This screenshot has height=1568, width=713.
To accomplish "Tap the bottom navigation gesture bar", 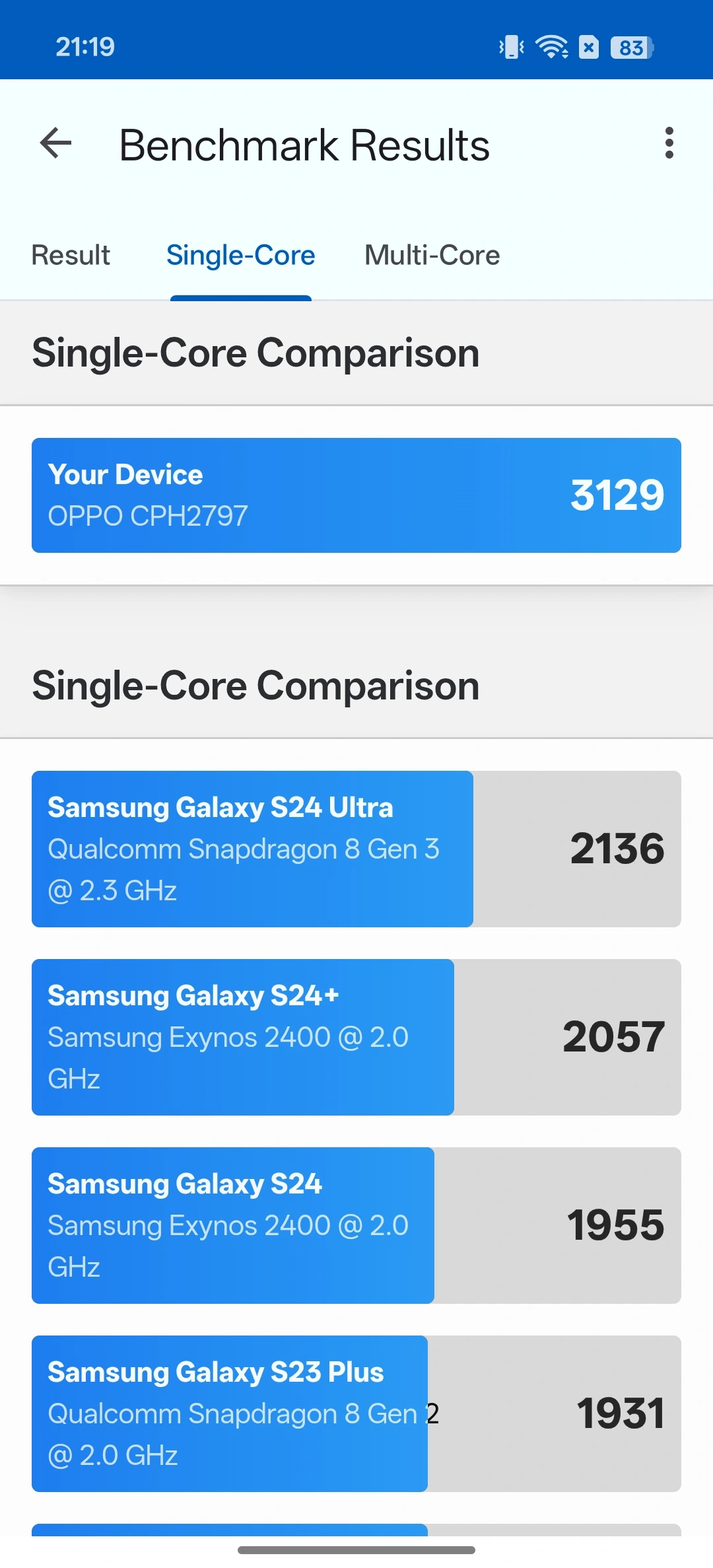I will pyautogui.click(x=356, y=1550).
